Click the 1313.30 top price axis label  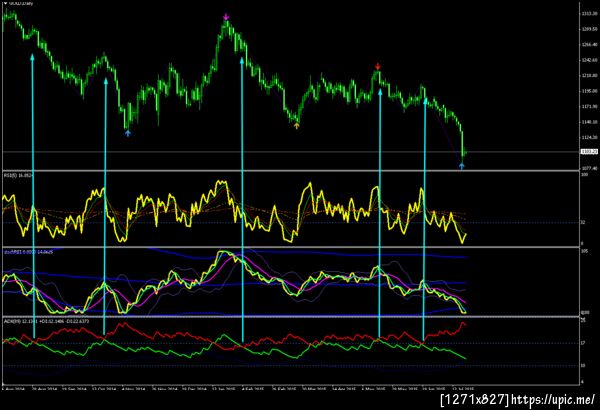[589, 14]
